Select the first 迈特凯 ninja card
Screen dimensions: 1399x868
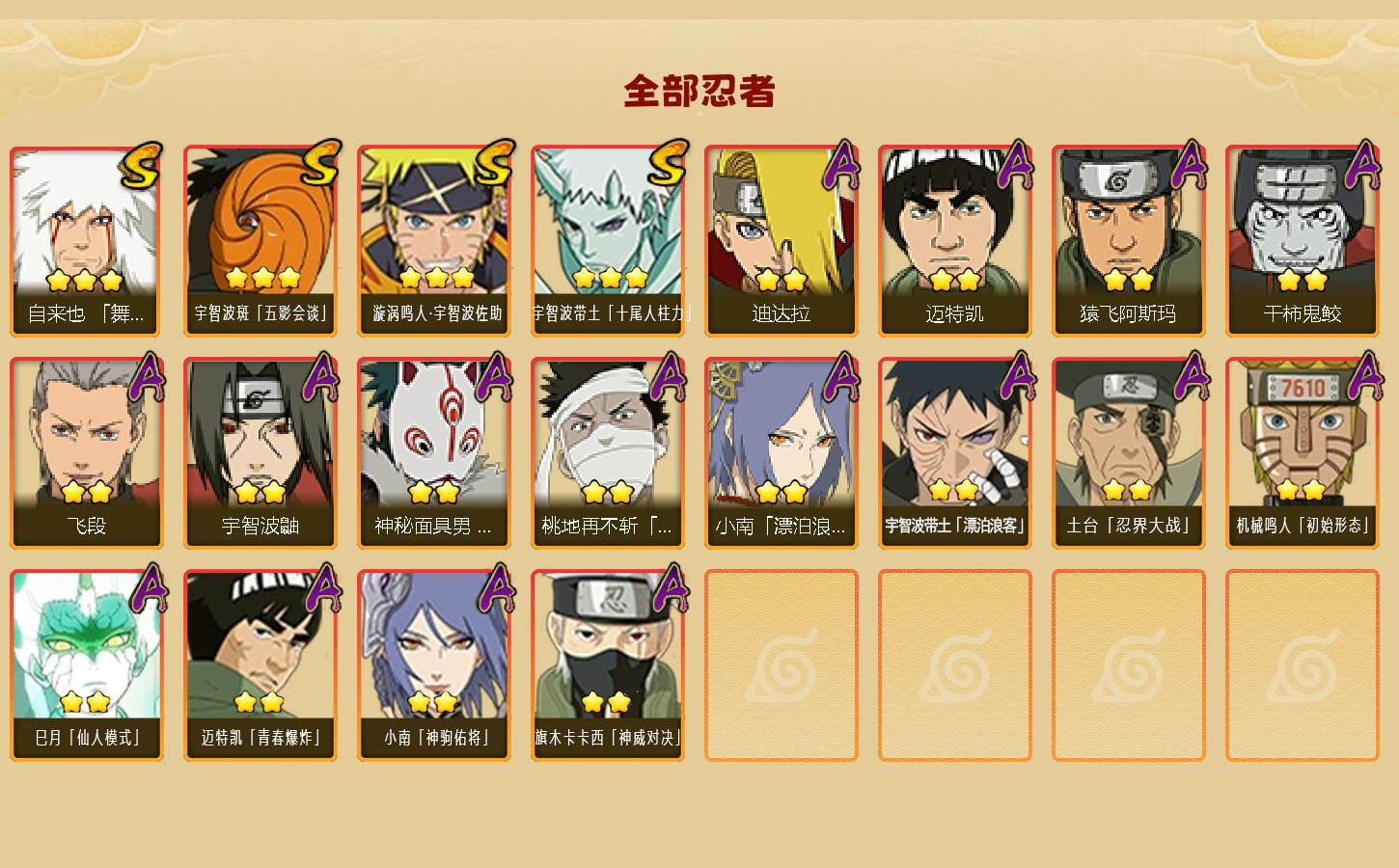[954, 241]
